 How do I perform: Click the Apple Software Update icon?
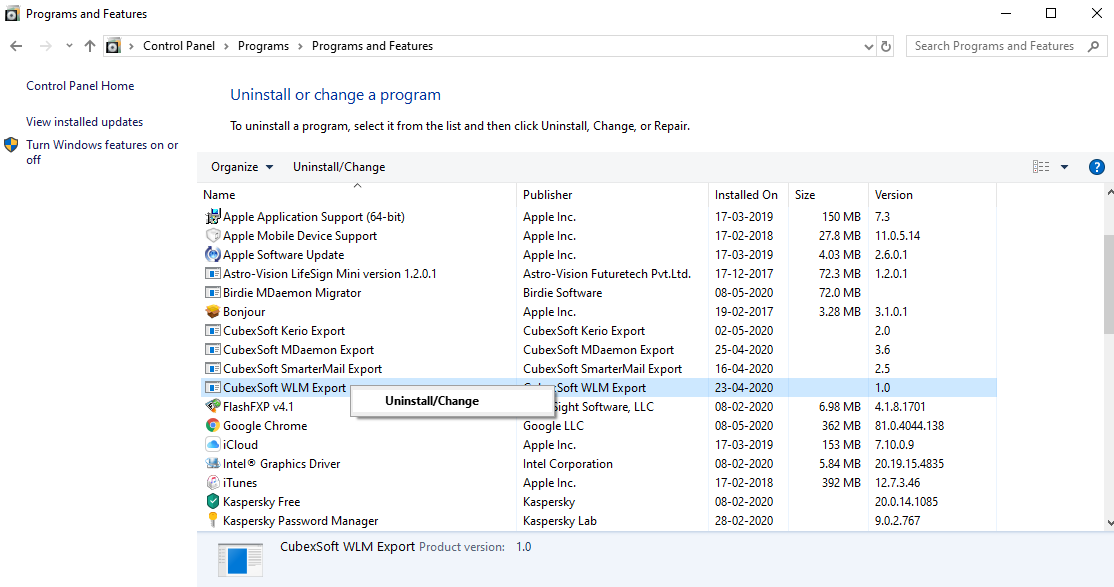212,254
